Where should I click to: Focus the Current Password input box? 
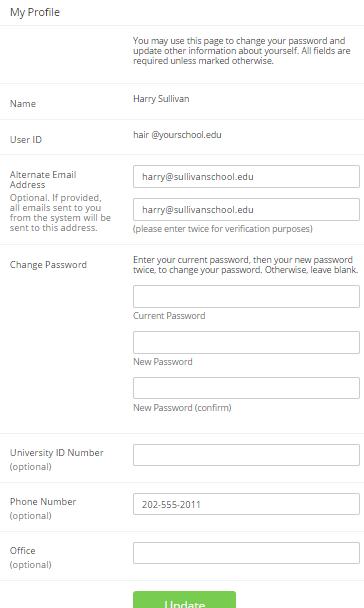246,297
